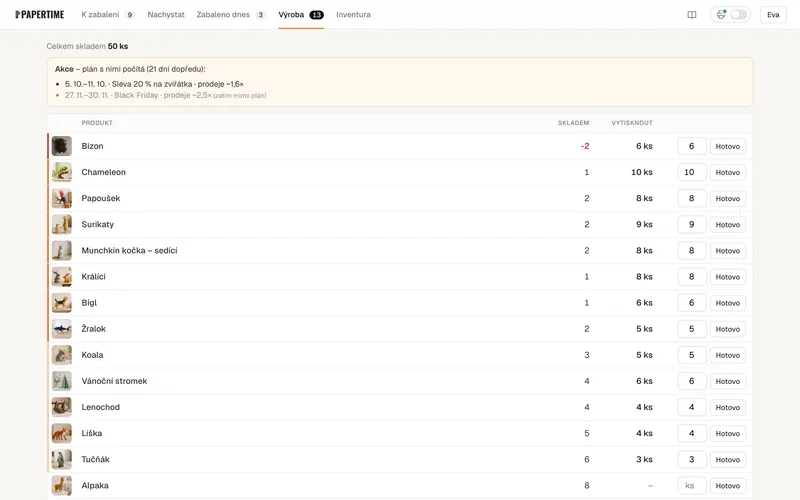
Task: Click the Liška product thumbnail
Action: (x=62, y=433)
